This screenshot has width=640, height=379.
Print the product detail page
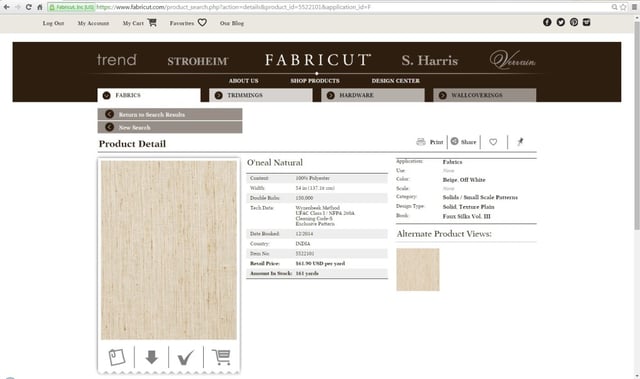coord(430,142)
